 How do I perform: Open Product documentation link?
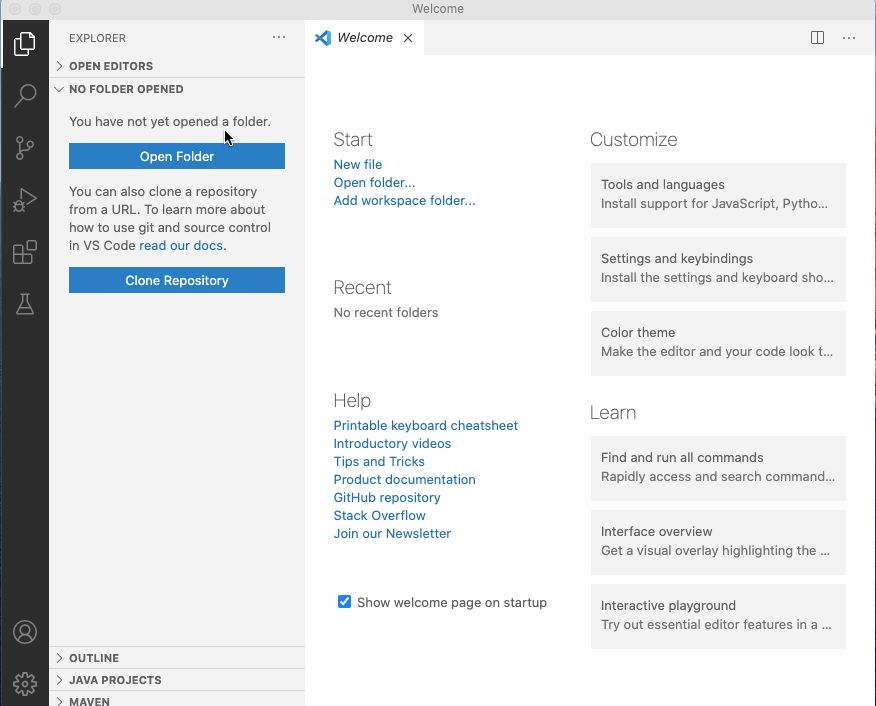tap(404, 479)
